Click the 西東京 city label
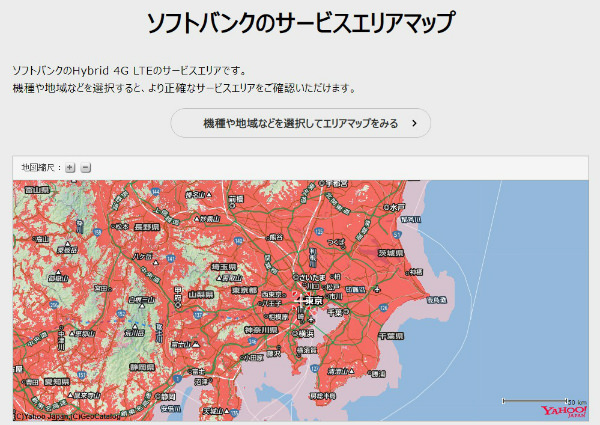 coord(272,295)
